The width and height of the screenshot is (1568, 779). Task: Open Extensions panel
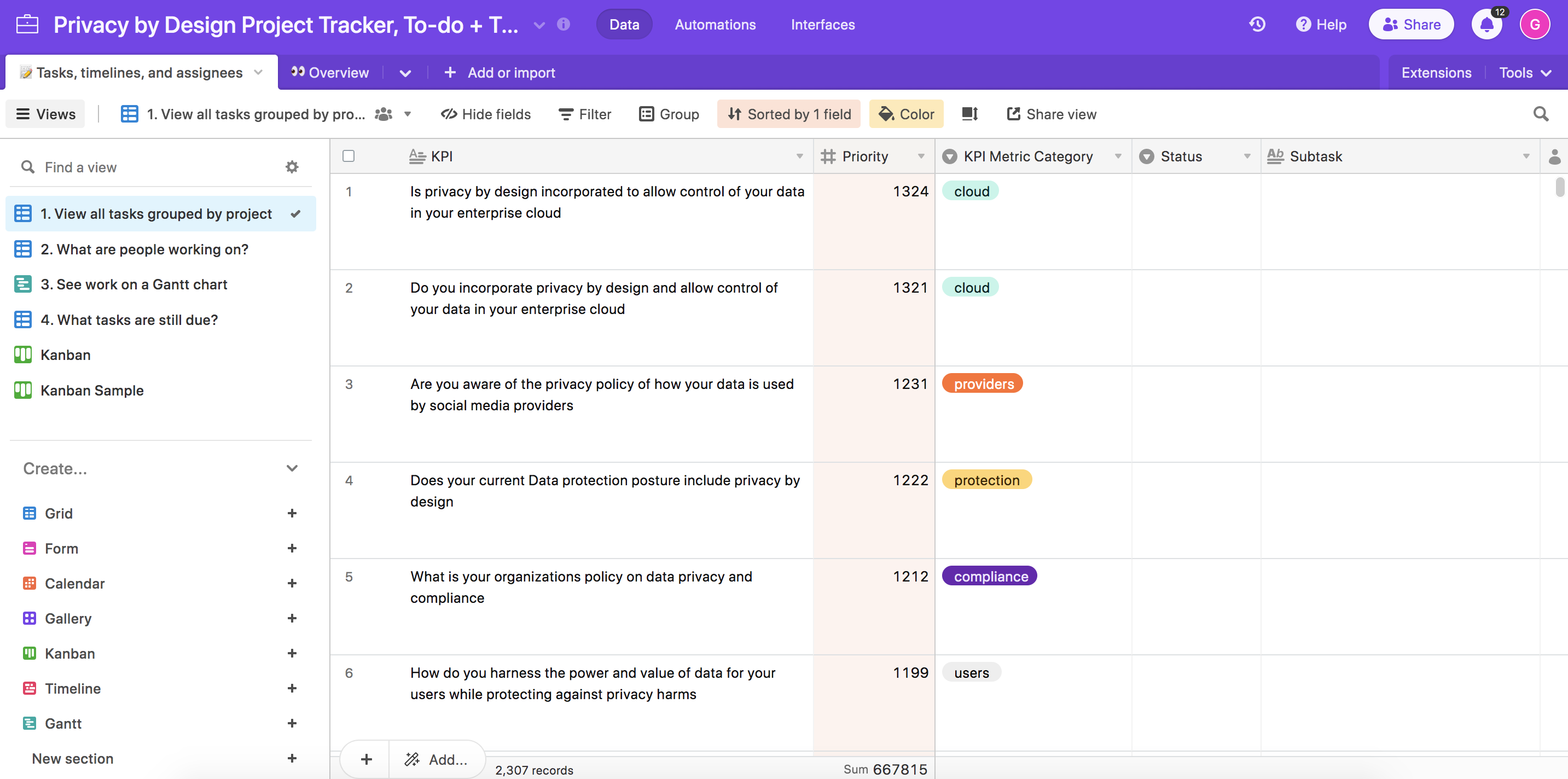pyautogui.click(x=1436, y=72)
